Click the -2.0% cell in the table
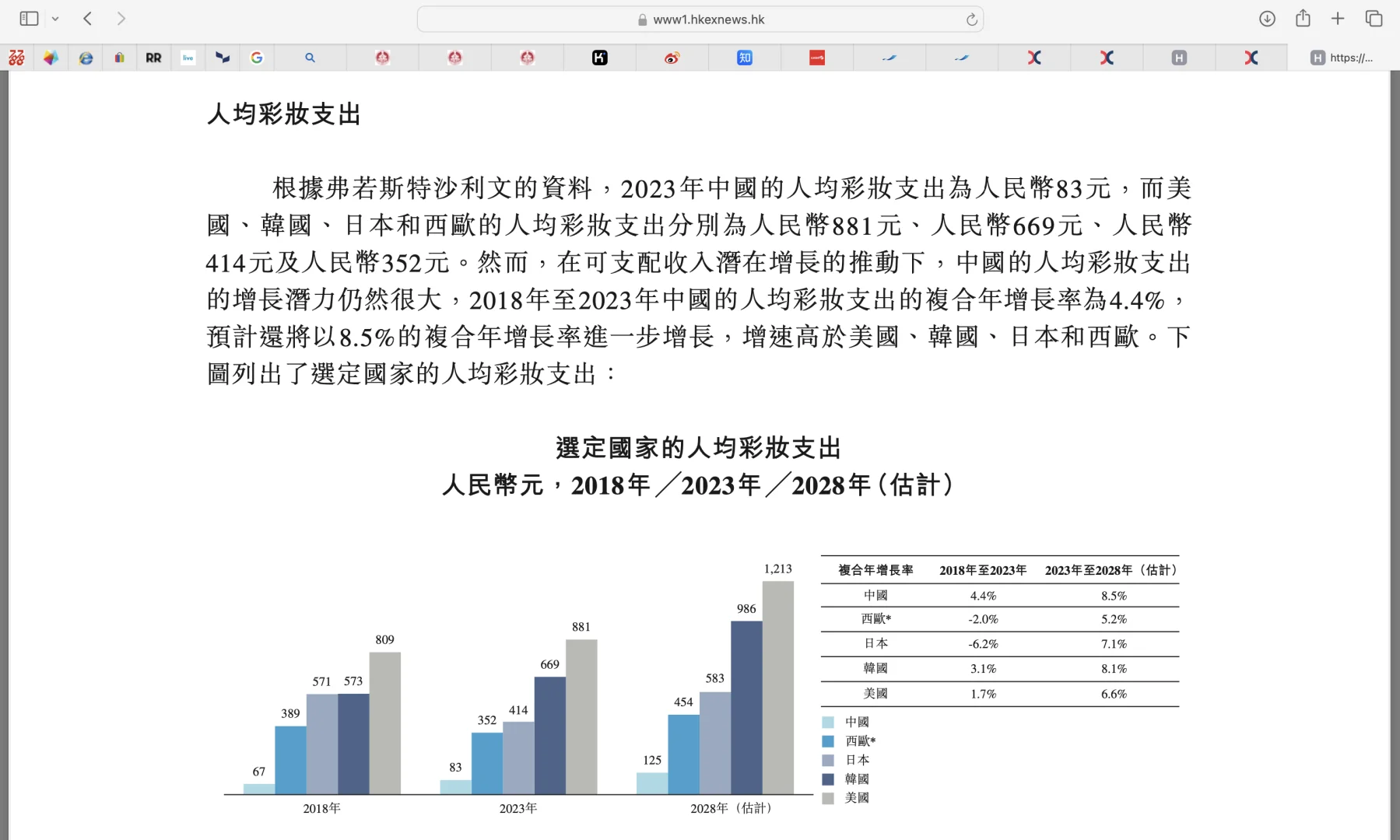 pyautogui.click(x=983, y=619)
